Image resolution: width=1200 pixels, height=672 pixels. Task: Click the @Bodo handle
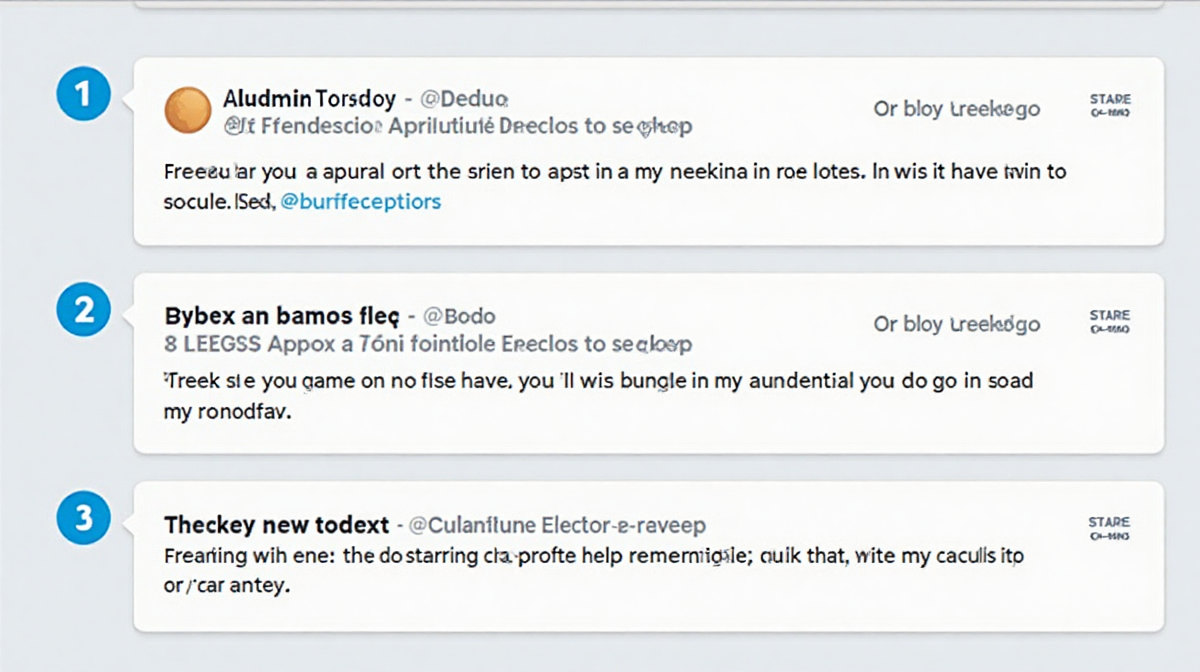(459, 316)
